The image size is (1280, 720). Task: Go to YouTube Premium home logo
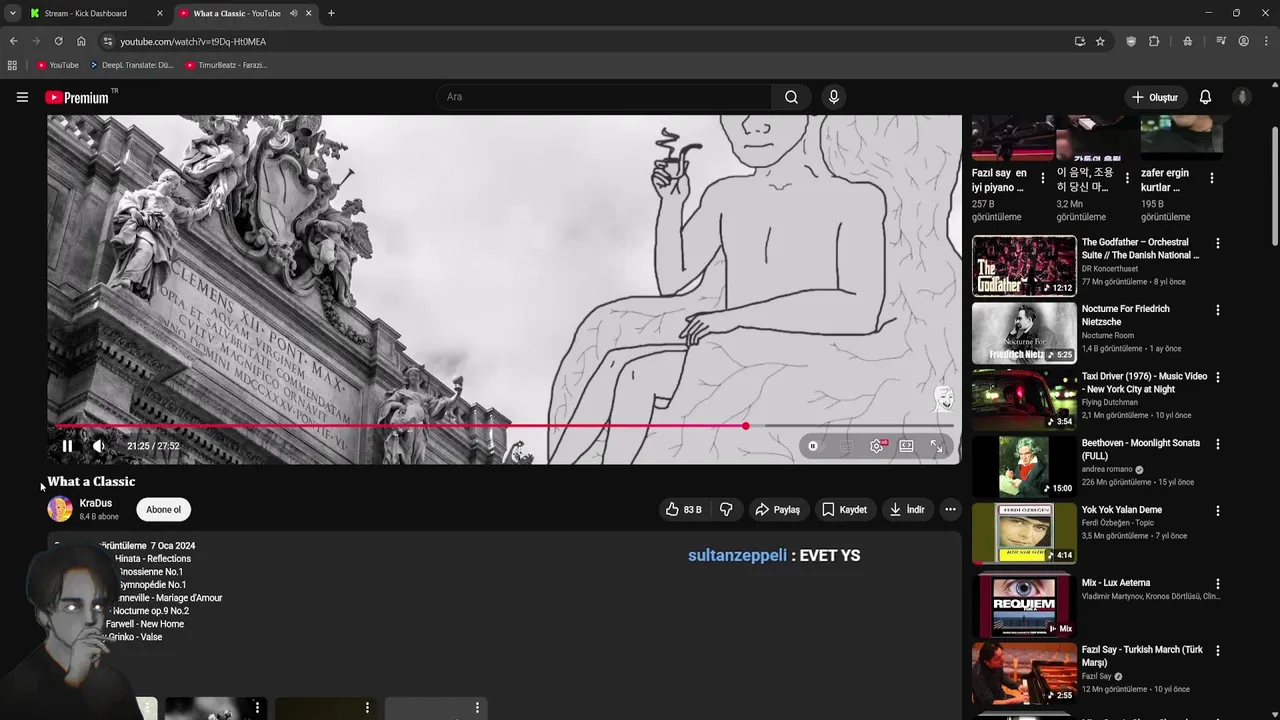click(x=77, y=97)
